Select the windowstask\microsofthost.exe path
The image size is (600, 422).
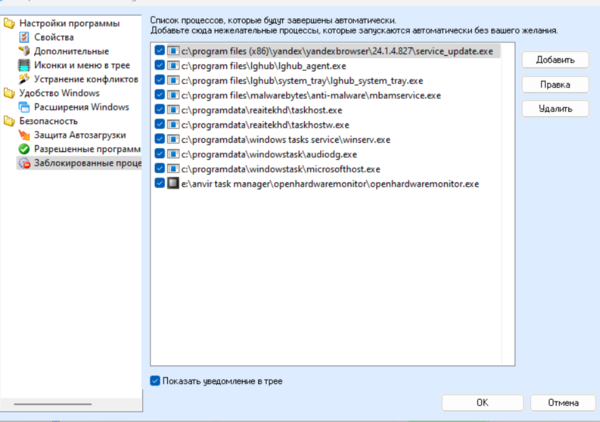click(x=281, y=169)
